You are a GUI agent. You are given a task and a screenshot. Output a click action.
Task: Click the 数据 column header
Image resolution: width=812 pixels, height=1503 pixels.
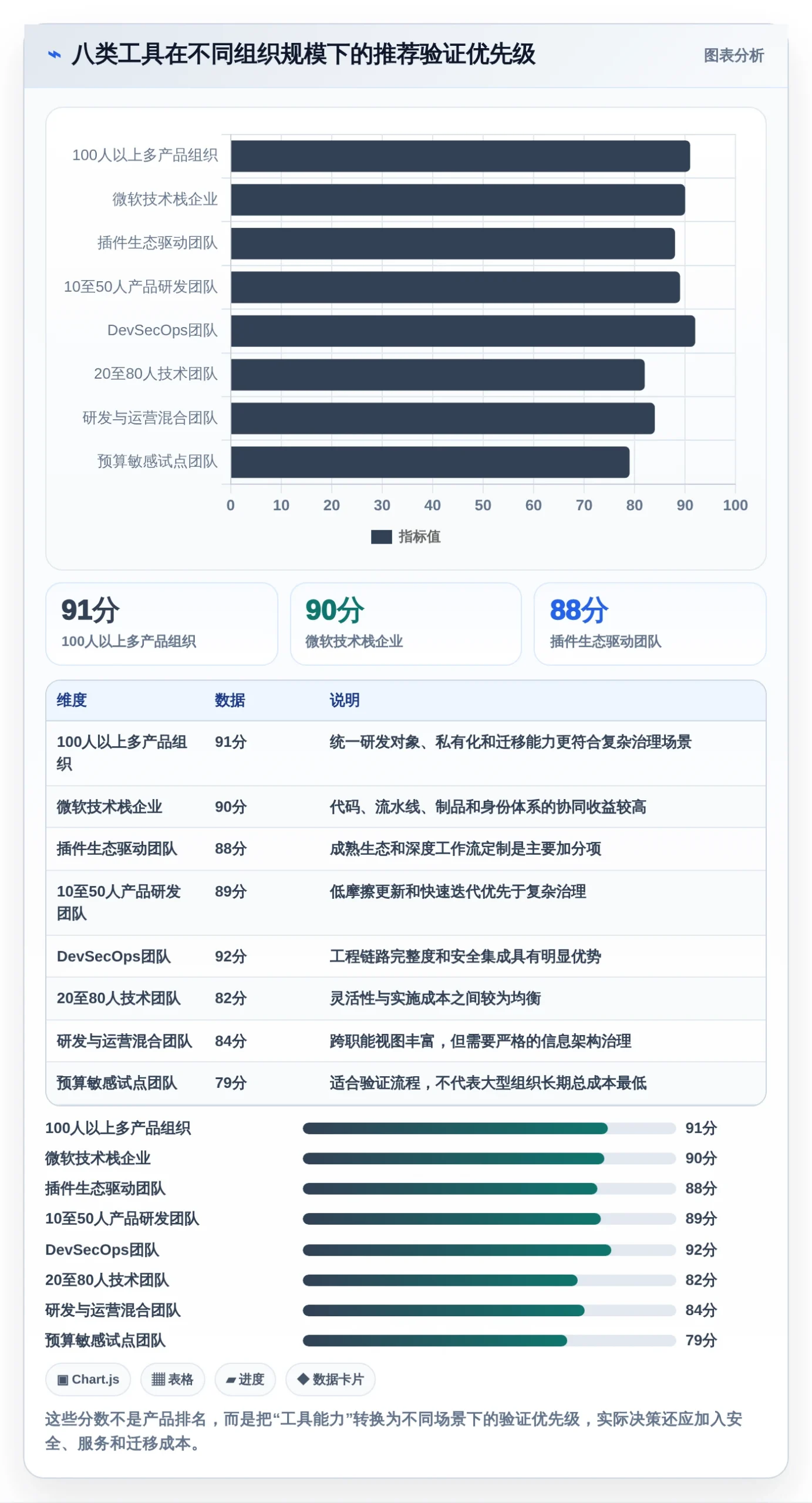[230, 700]
